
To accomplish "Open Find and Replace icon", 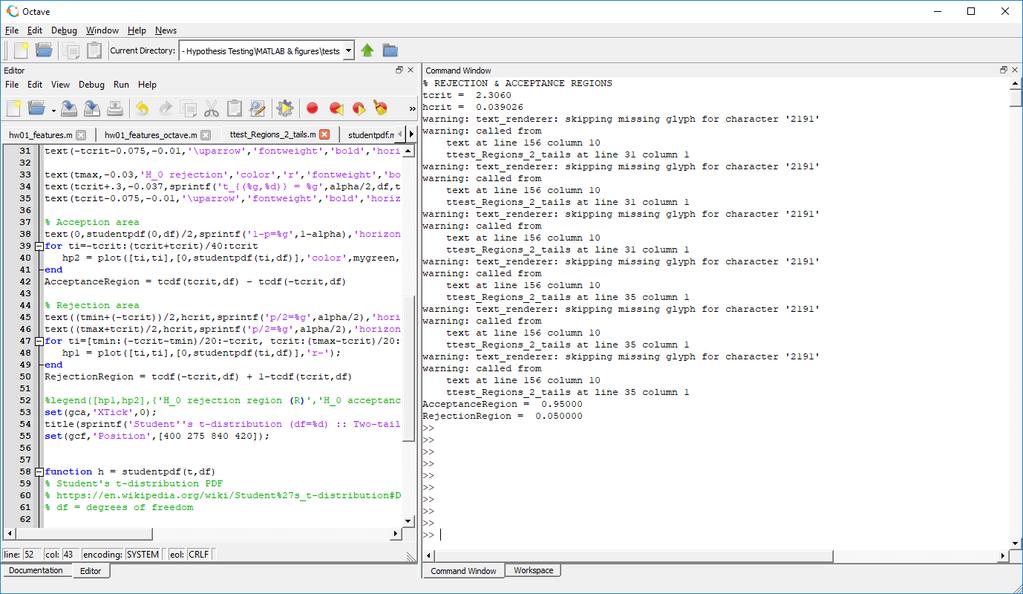I will click(x=258, y=108).
